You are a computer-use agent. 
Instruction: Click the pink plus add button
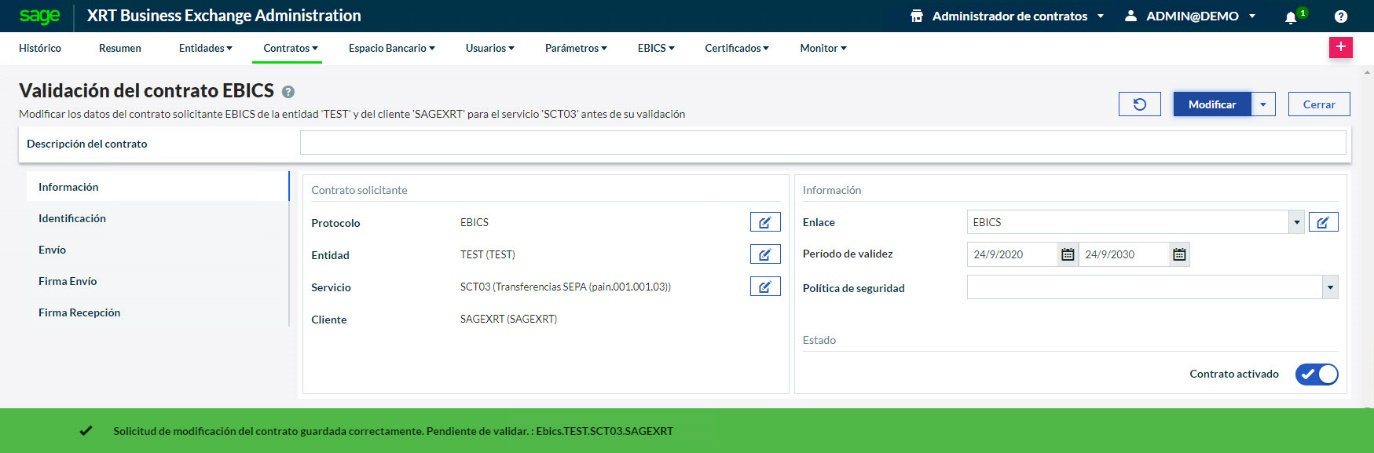[x=1340, y=48]
